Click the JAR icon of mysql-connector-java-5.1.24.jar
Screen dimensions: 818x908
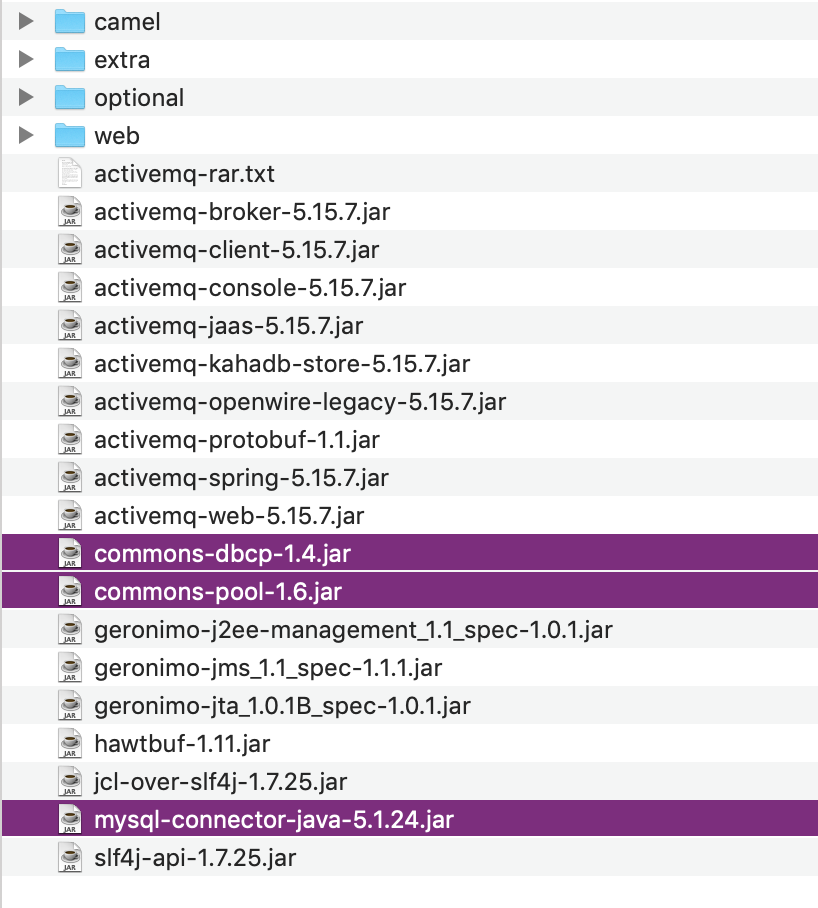point(70,819)
